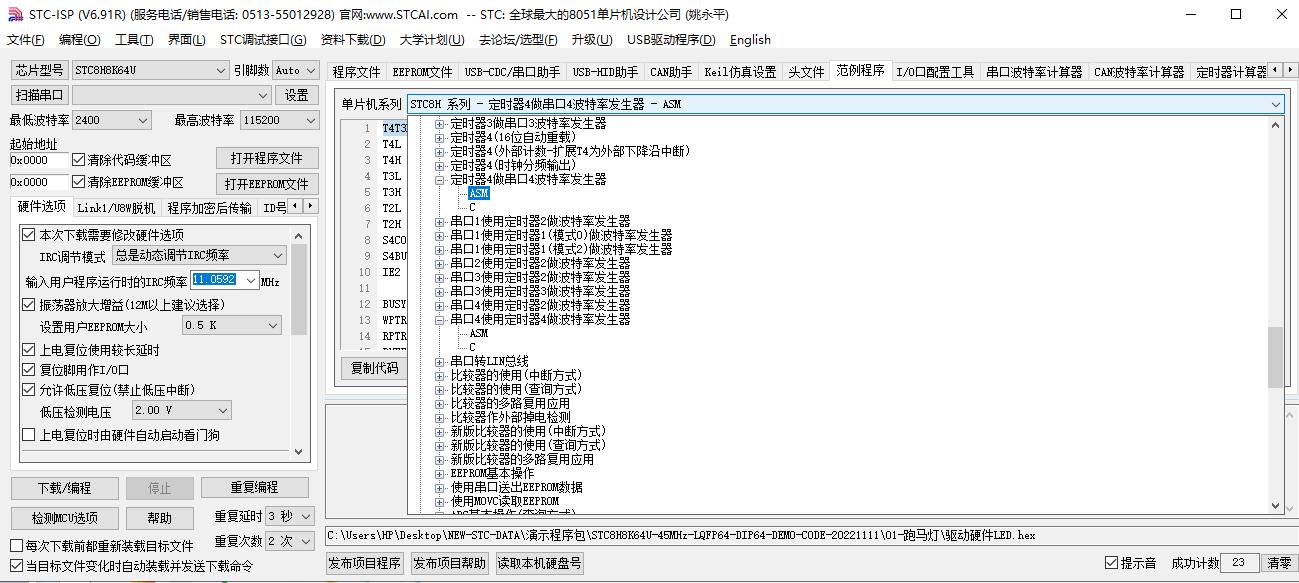The image size is (1299, 583).
Task: Open the 最高波特率 115200 dropdown
Action: click(x=279, y=120)
